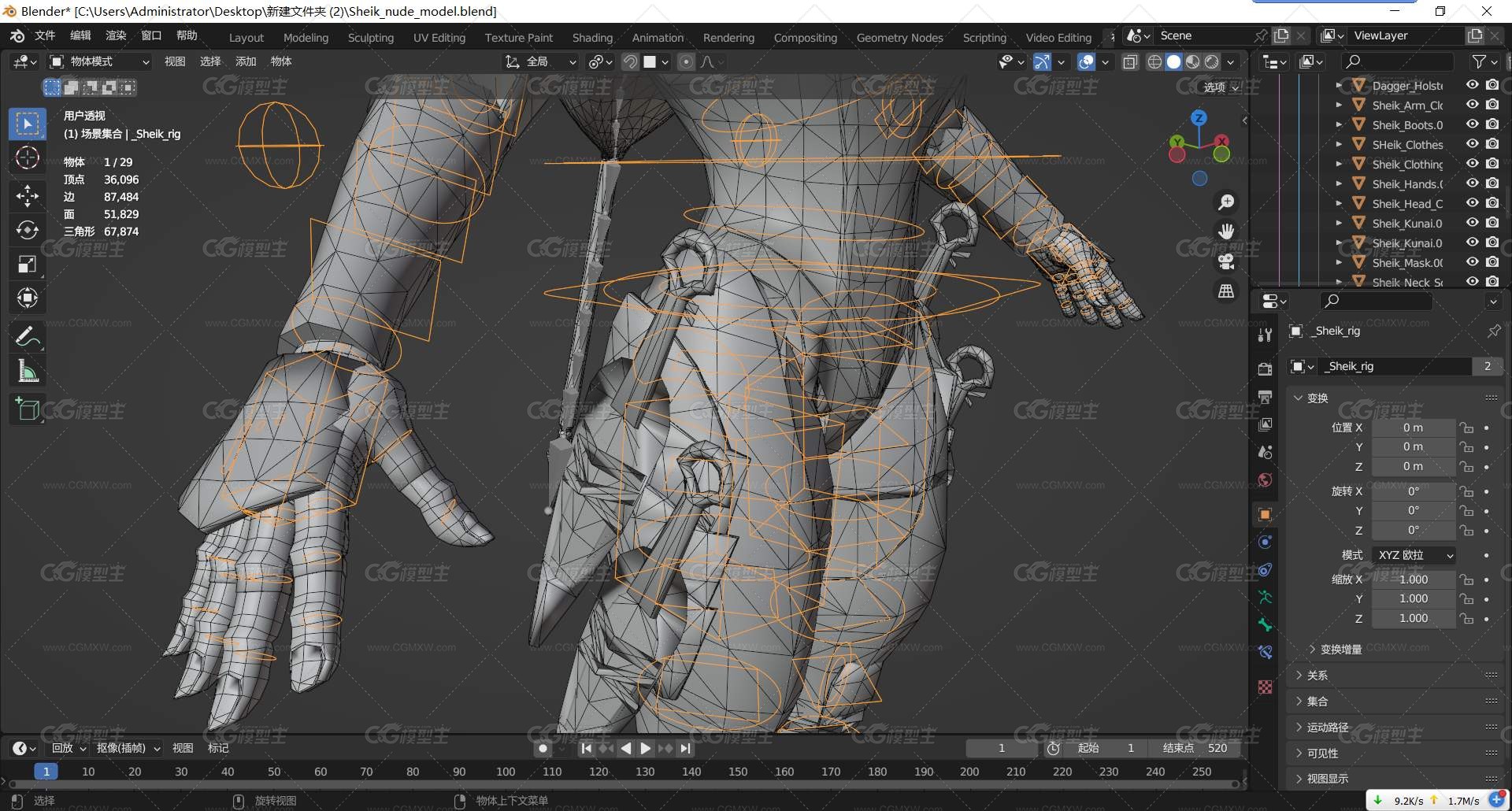Switch to material preview shading
The width and height of the screenshot is (1512, 811).
1193,62
